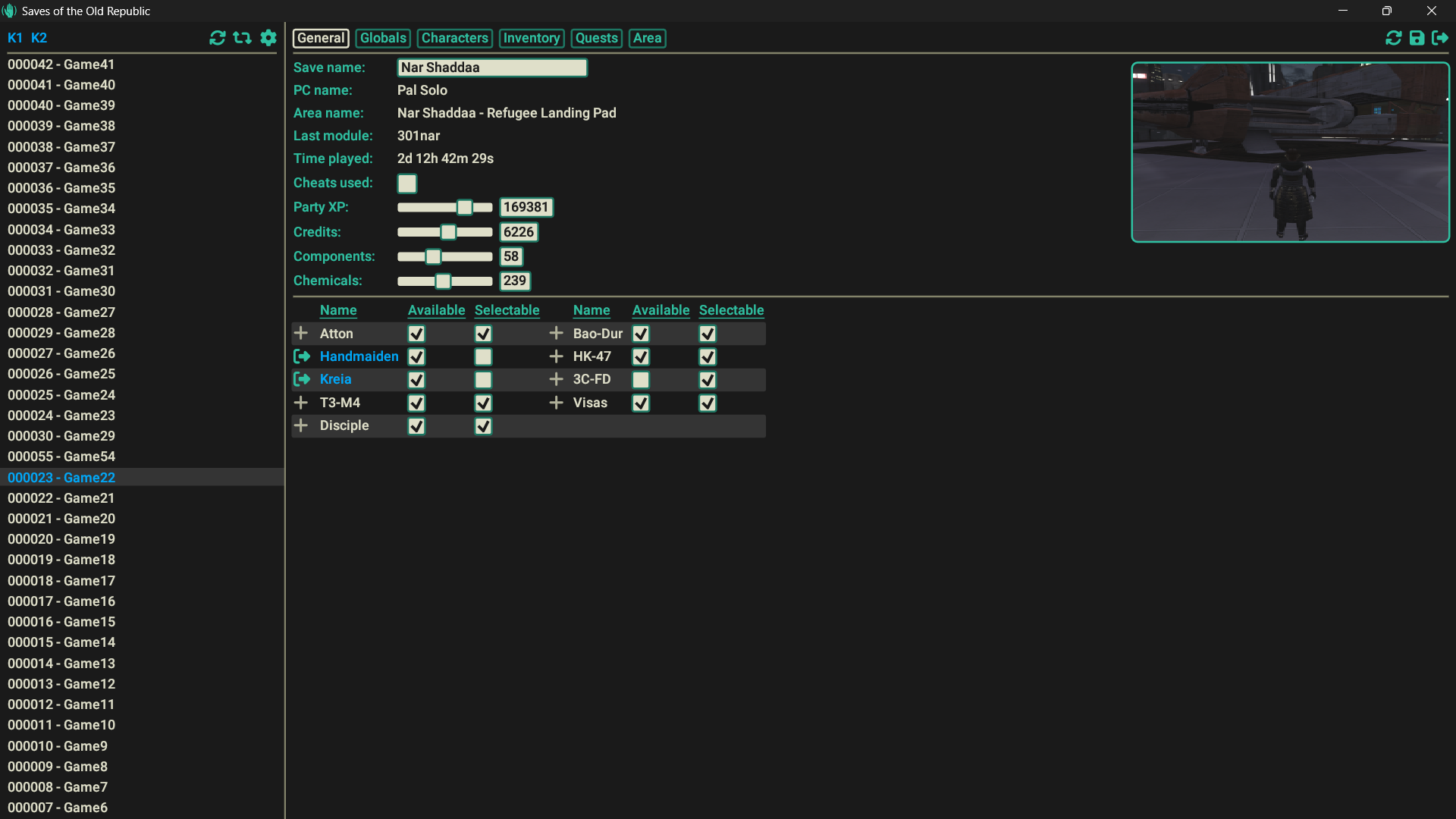Click the party leader icon next to Kreia
Image resolution: width=1456 pixels, height=819 pixels.
click(x=302, y=379)
